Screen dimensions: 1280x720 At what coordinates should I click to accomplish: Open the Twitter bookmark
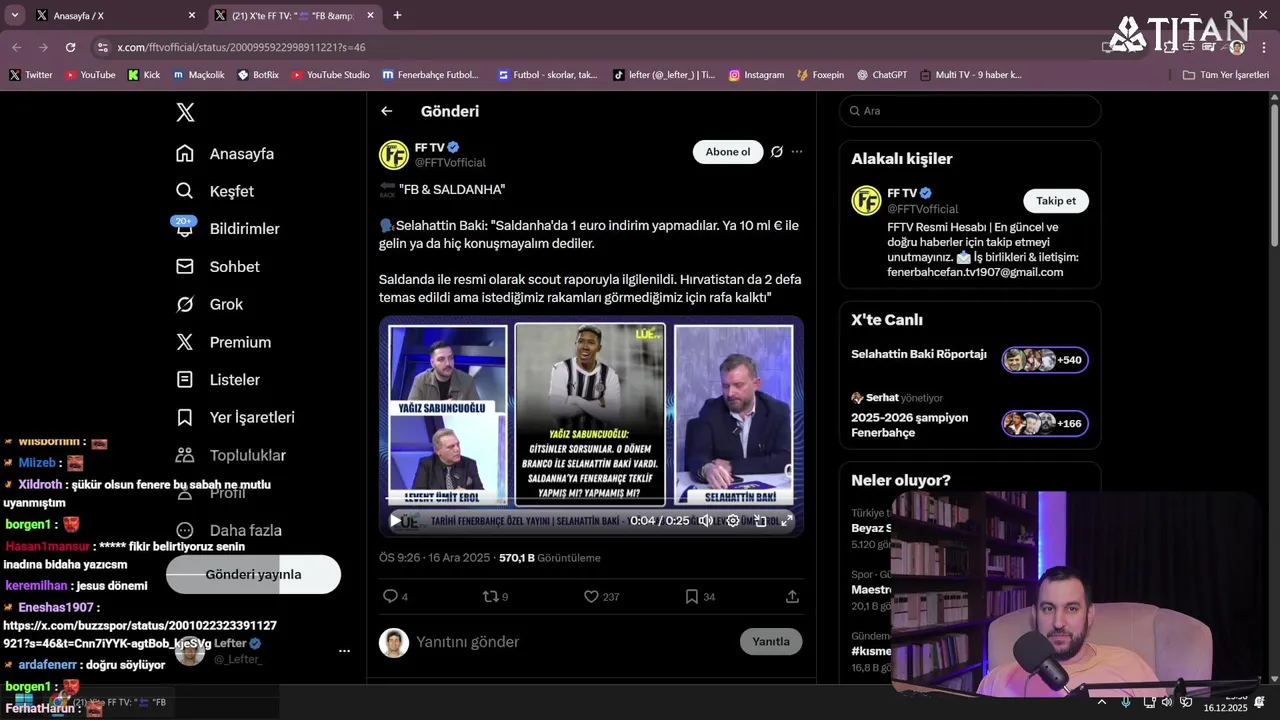(31, 75)
